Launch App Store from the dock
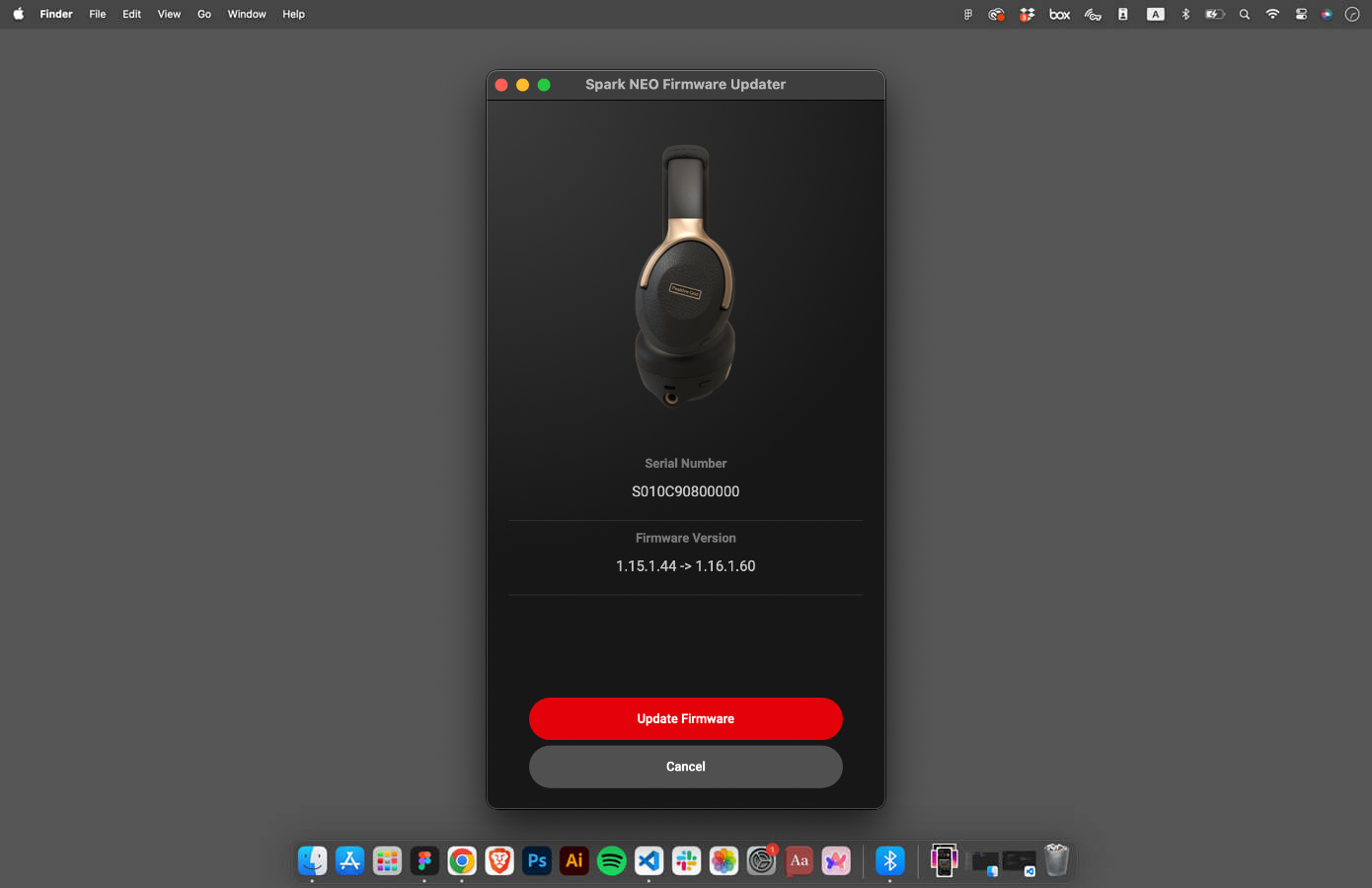 point(349,860)
